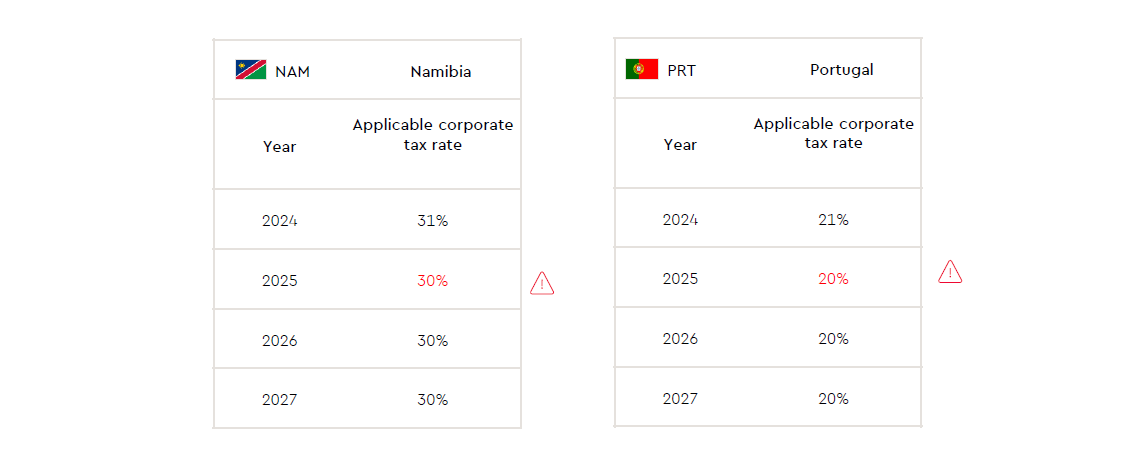1146x470 pixels.
Task: Click the Namibia flag icon
Action: tap(251, 70)
